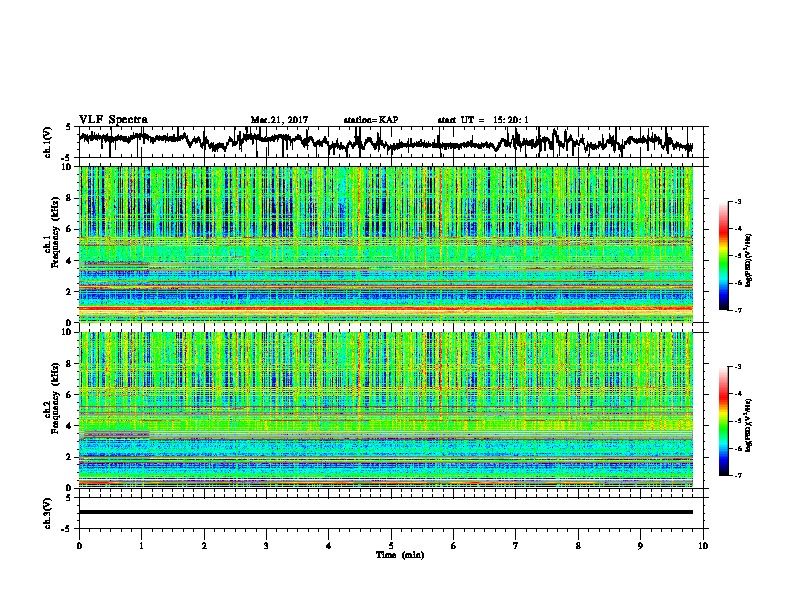792x612 pixels.
Task: Click tick label "2" on the Time axis
Action: [204, 546]
